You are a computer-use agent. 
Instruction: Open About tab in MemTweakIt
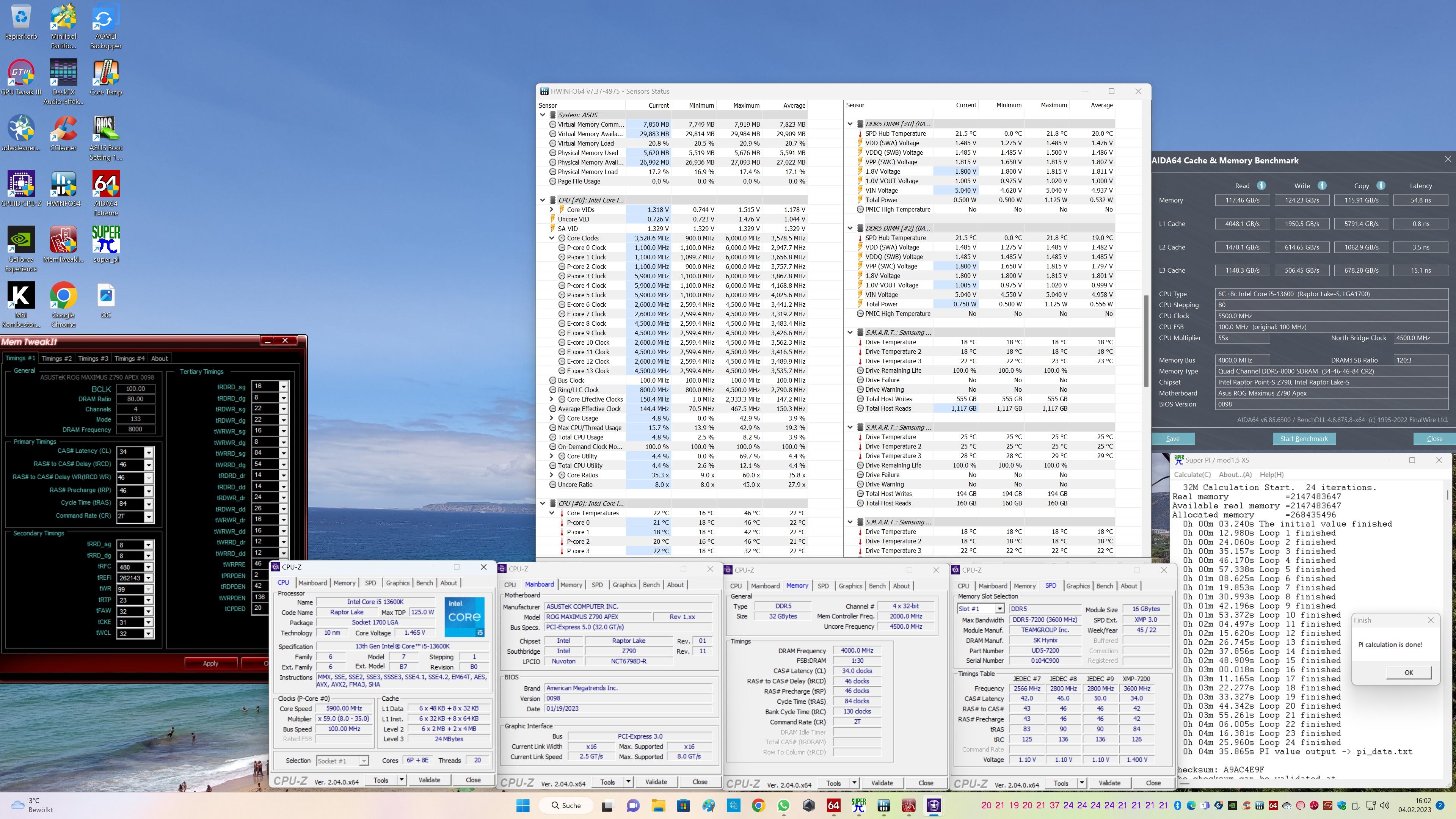[x=159, y=358]
